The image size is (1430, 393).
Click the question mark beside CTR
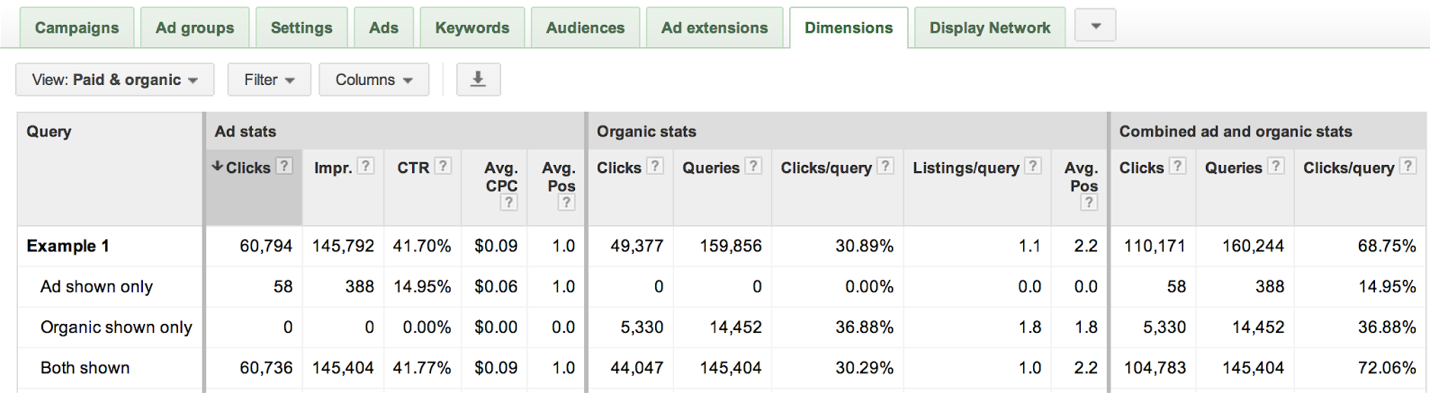(443, 167)
